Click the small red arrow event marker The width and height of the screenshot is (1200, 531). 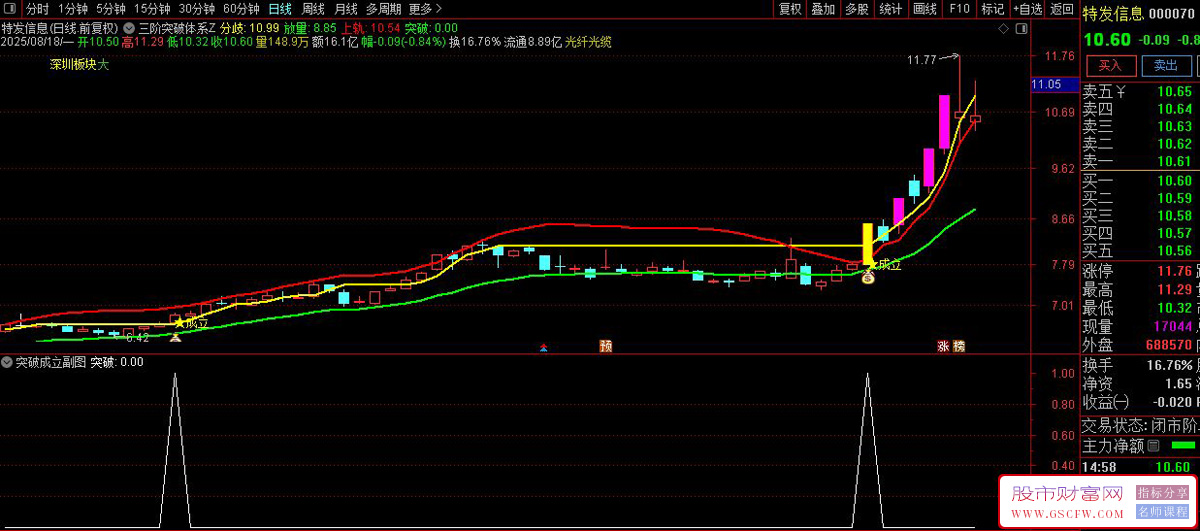coord(543,348)
